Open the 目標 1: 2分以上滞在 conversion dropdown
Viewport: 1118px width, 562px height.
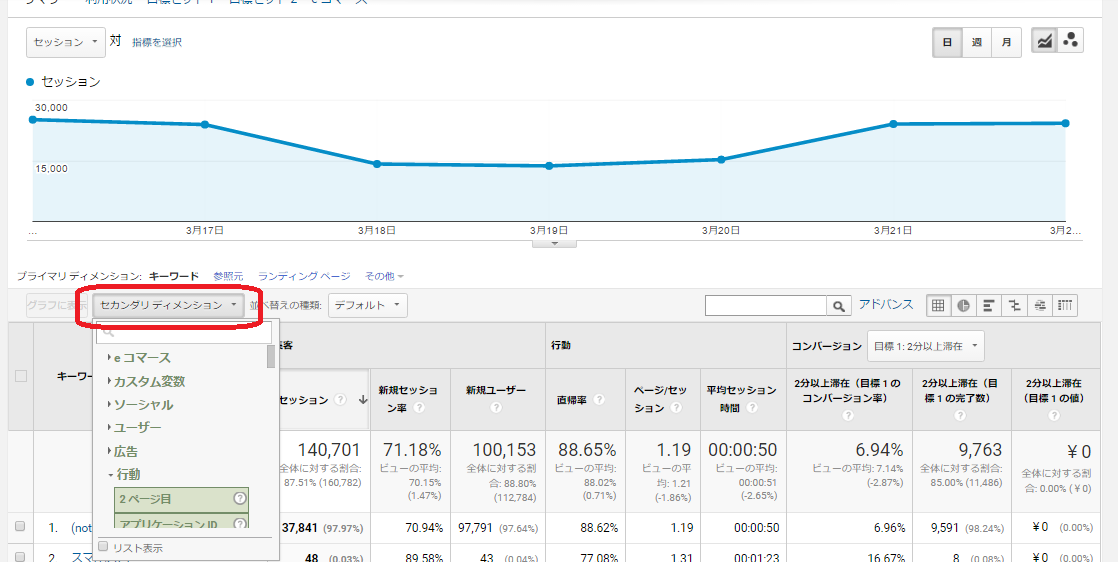[925, 346]
